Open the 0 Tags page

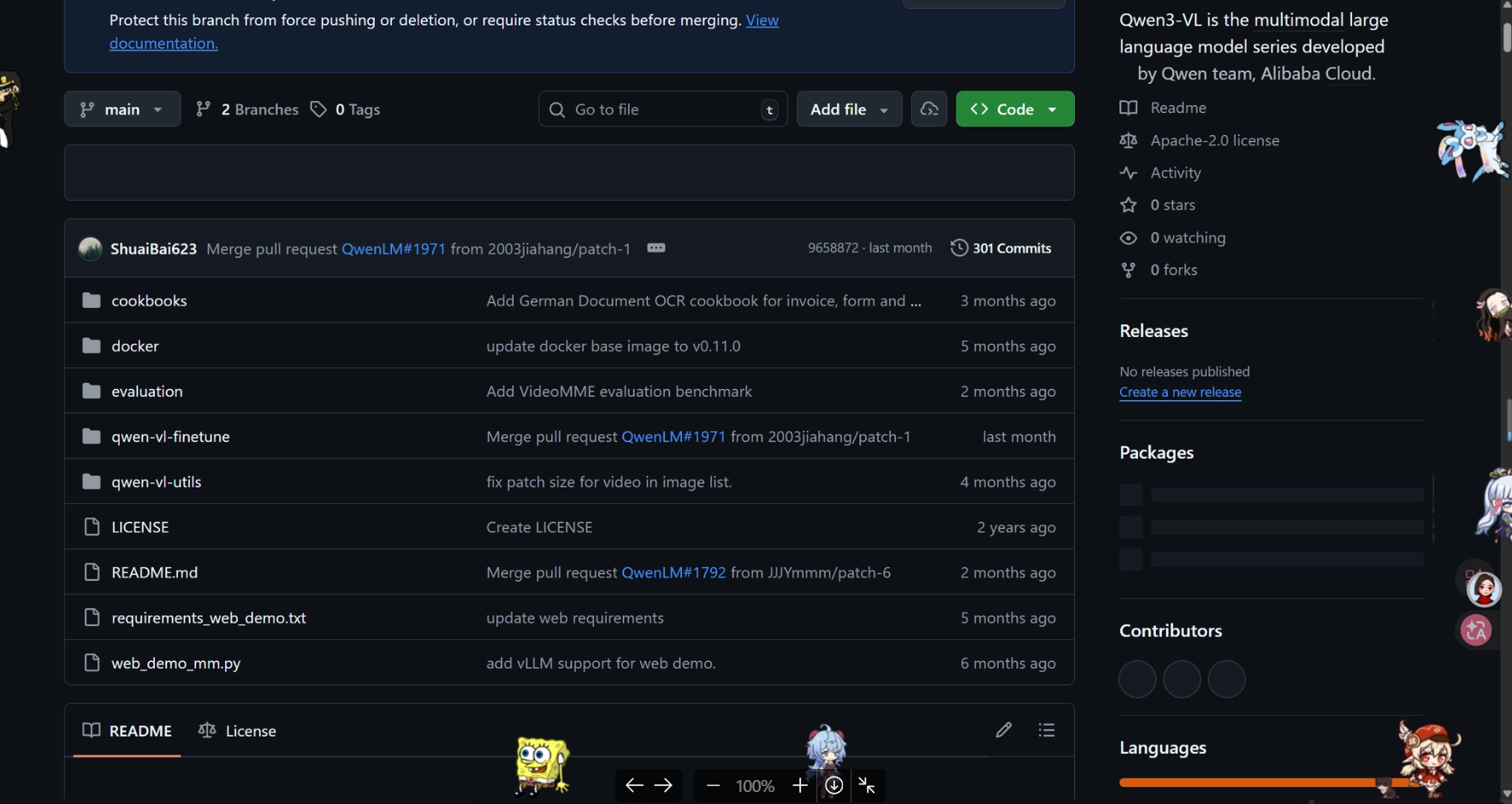pos(346,109)
